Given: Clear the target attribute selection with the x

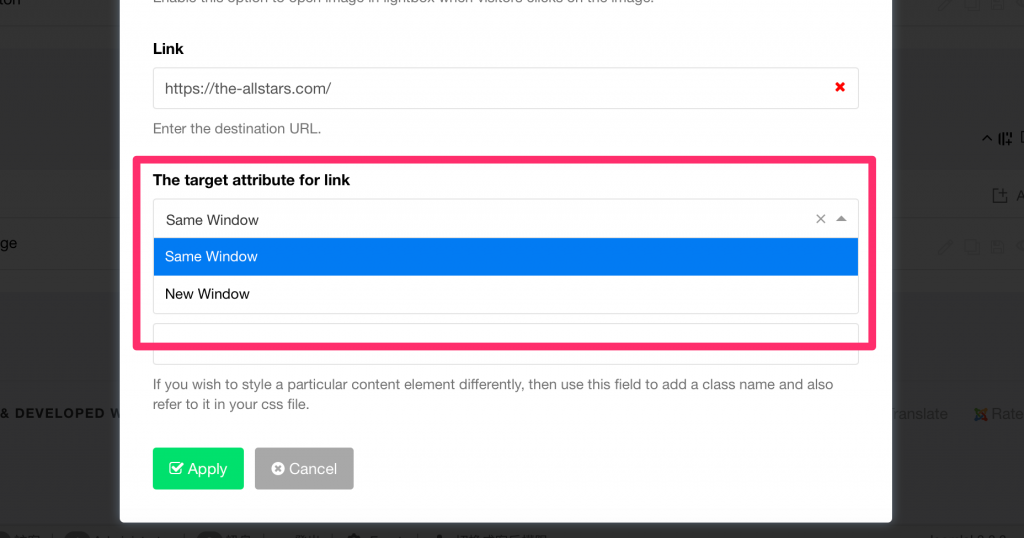Looking at the screenshot, I should click(x=820, y=219).
